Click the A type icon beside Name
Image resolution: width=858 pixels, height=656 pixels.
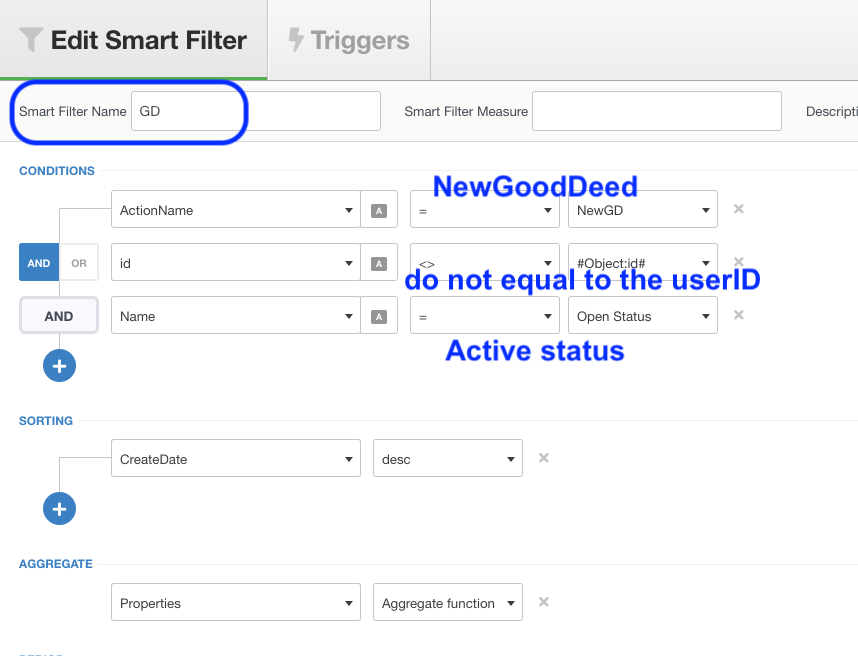(379, 316)
